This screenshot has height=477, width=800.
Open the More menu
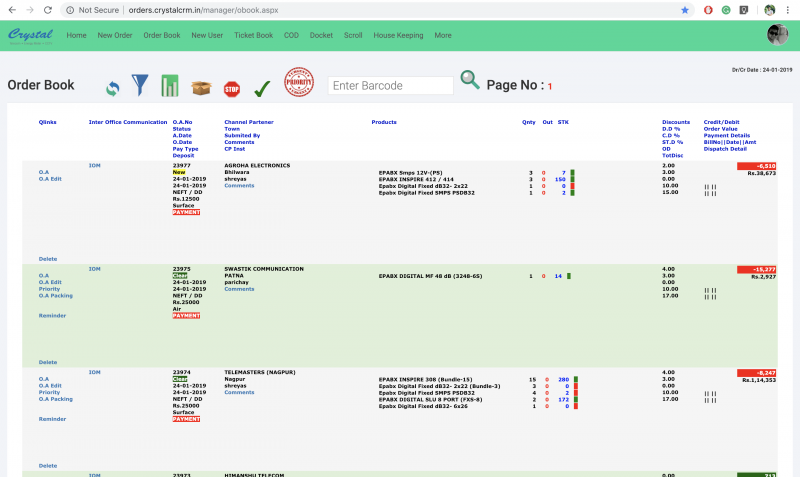pos(443,35)
